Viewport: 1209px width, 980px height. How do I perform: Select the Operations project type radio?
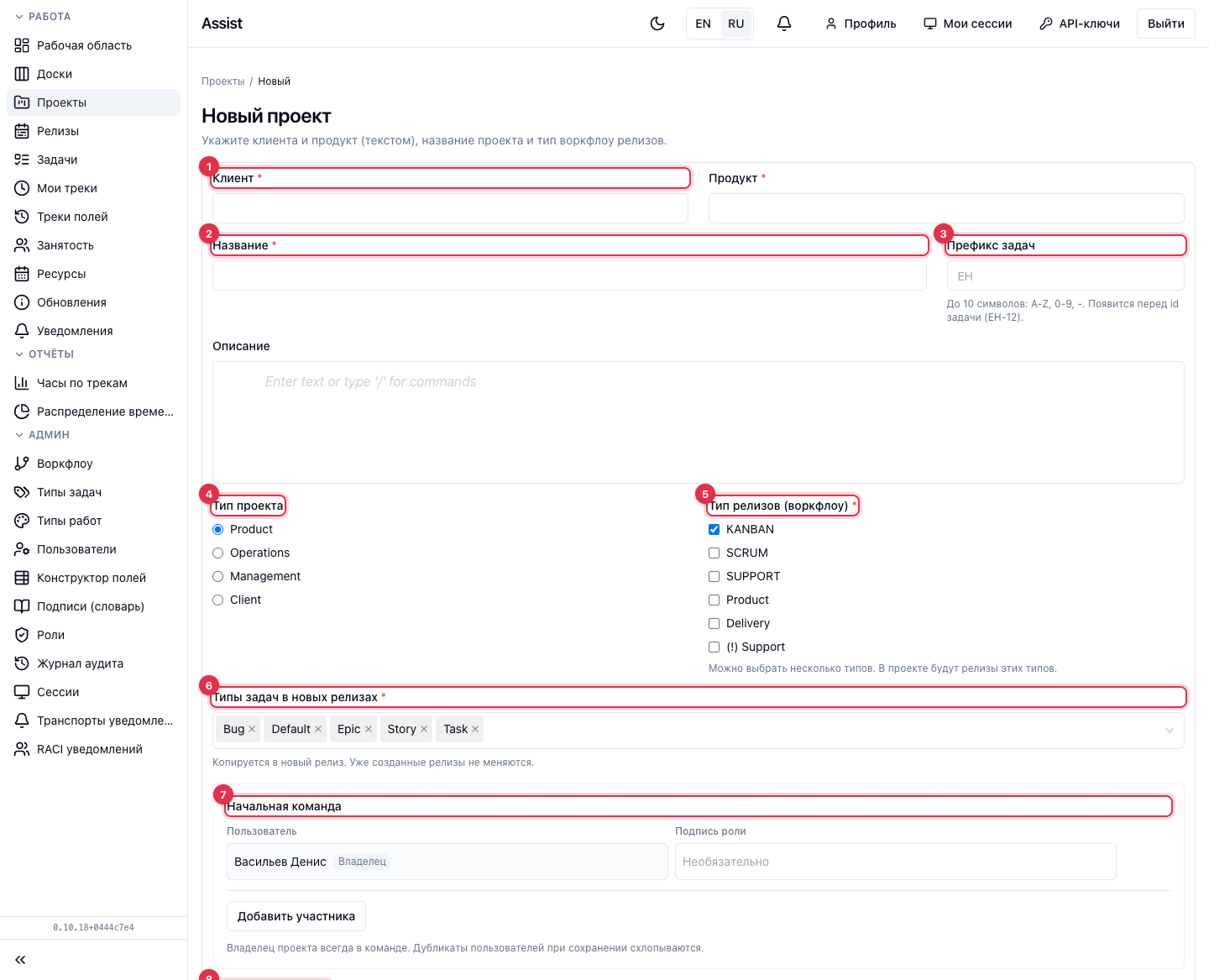tap(218, 553)
